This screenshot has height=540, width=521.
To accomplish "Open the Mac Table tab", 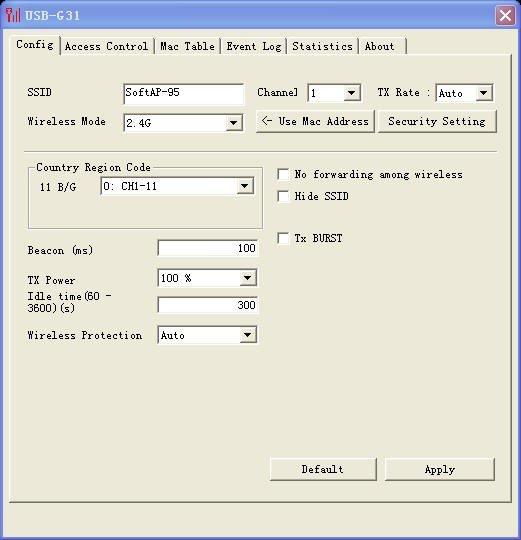I will pyautogui.click(x=187, y=46).
